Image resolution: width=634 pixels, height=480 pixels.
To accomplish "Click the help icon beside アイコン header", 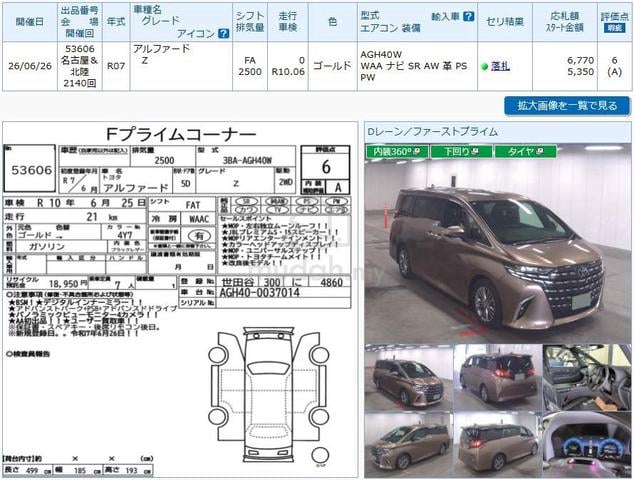I will click(223, 34).
